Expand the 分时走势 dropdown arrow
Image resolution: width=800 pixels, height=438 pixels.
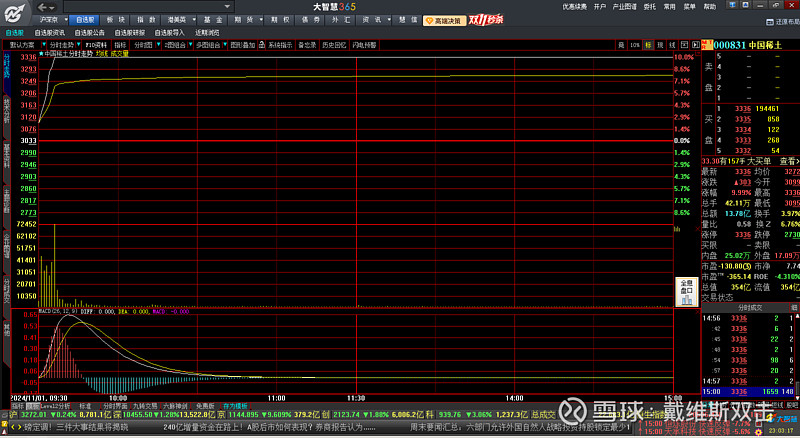(79, 45)
